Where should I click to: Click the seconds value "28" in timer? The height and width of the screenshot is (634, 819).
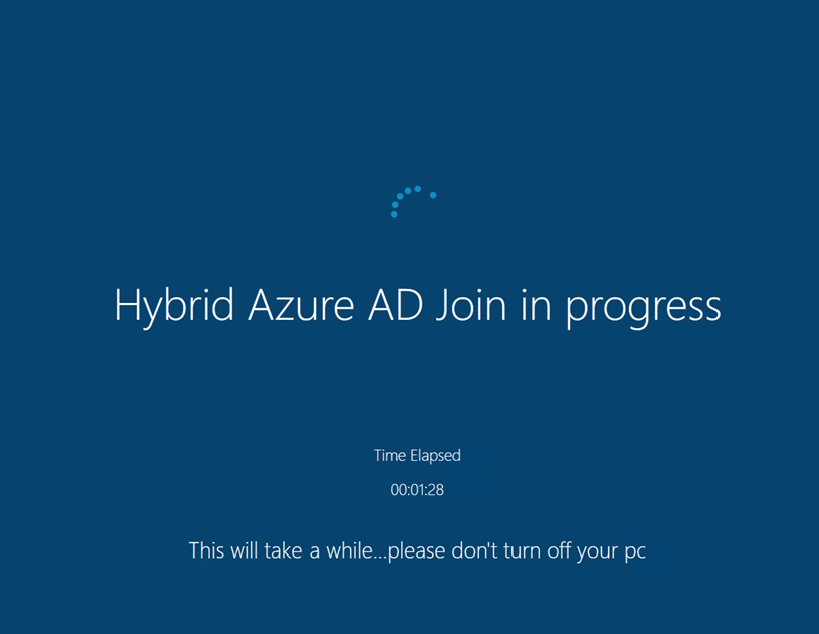435,490
